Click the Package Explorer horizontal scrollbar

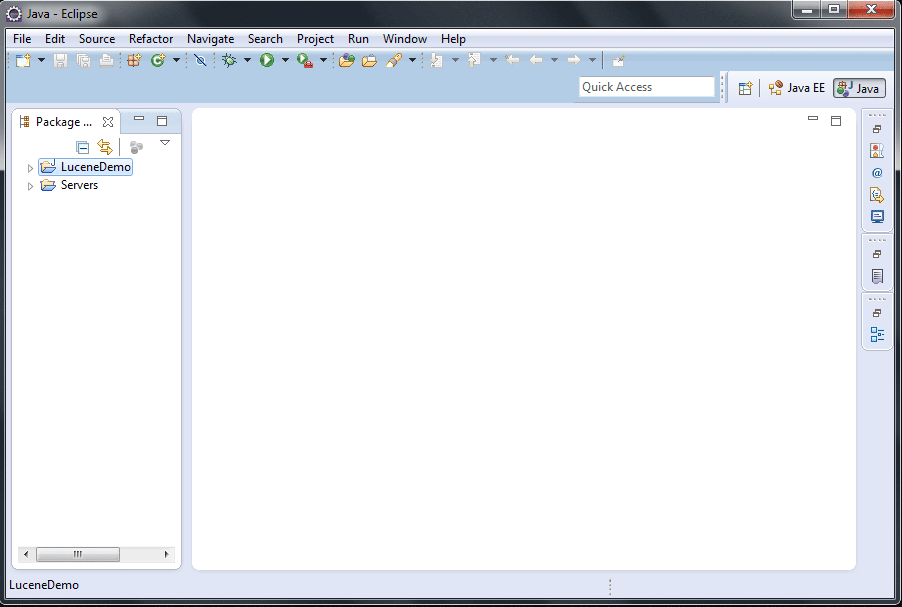[x=78, y=554]
